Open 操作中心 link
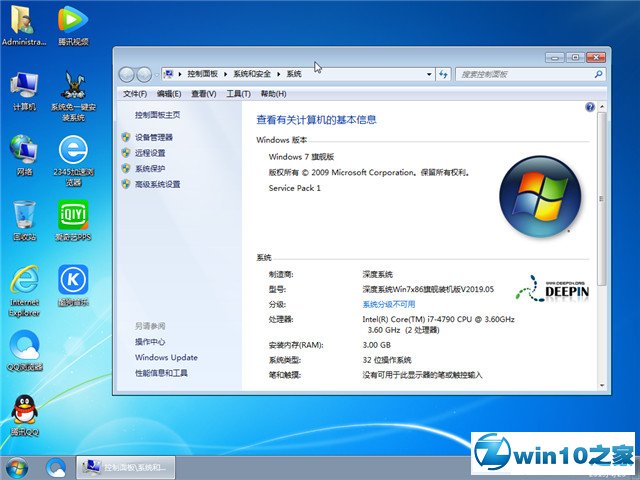The height and width of the screenshot is (480, 640). tap(150, 342)
